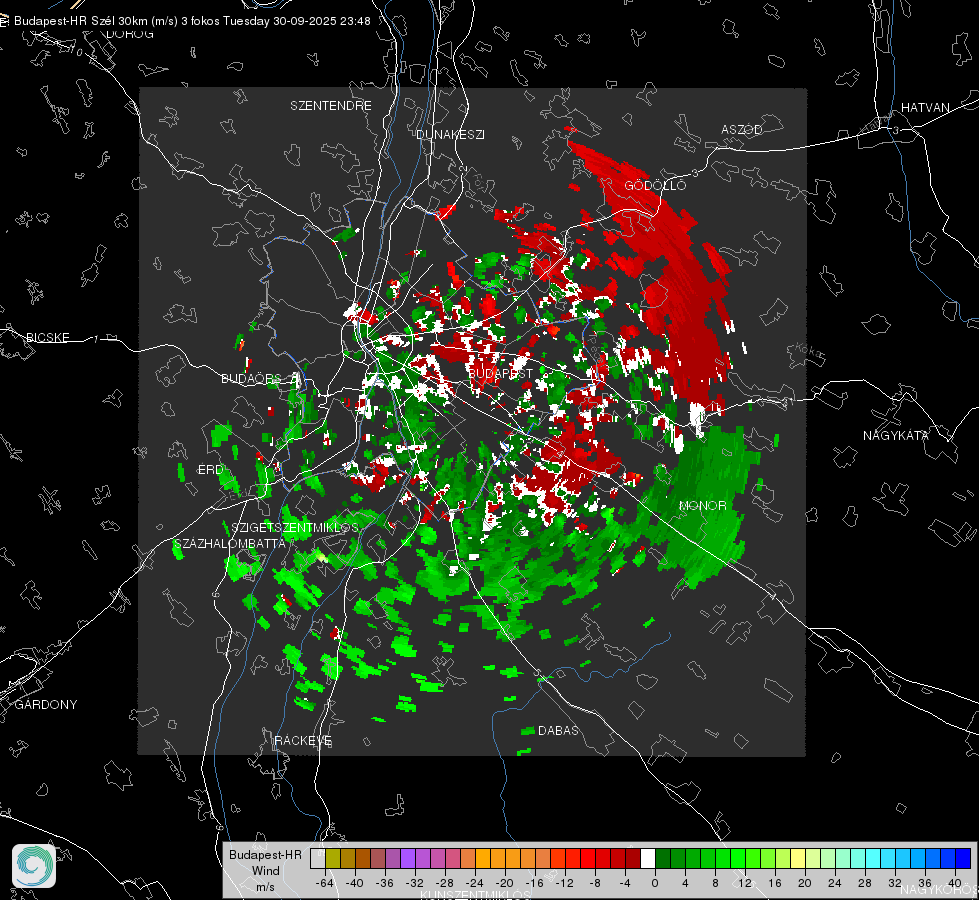Viewport: 979px width, 900px height.
Task: Select the grey first swatch in legend
Action: 318,858
